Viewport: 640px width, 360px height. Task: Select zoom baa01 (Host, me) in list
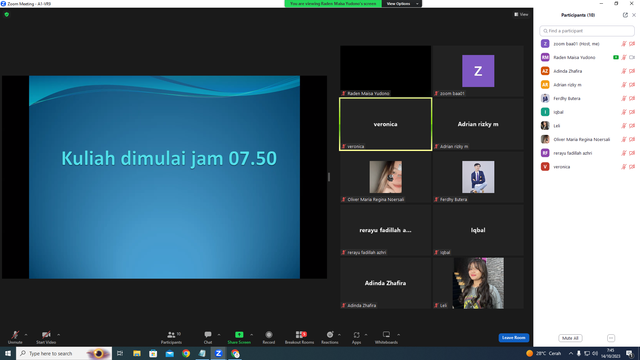pos(587,44)
